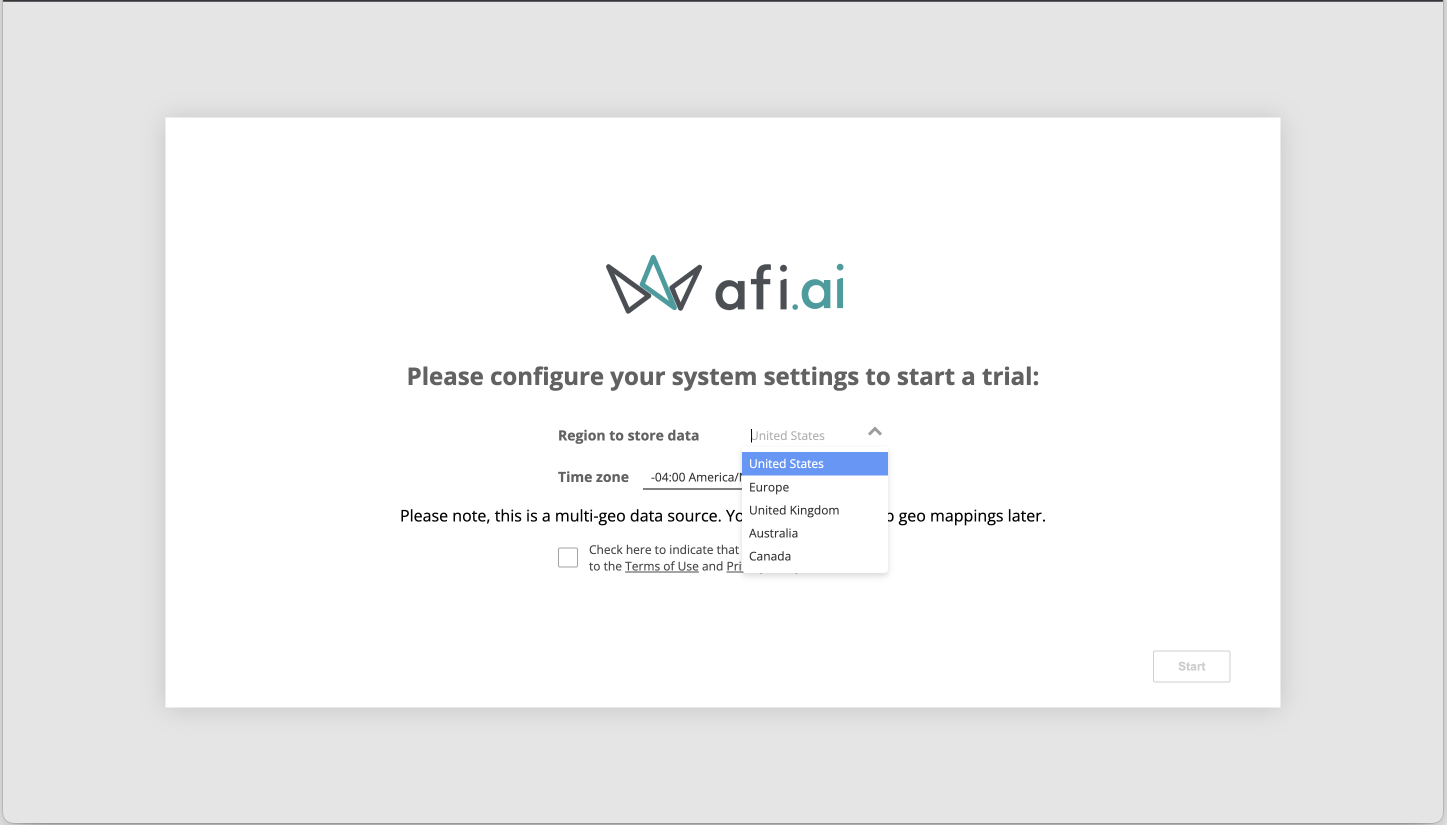Pick Australia from the region options
The image size is (1447, 825).
click(x=773, y=533)
